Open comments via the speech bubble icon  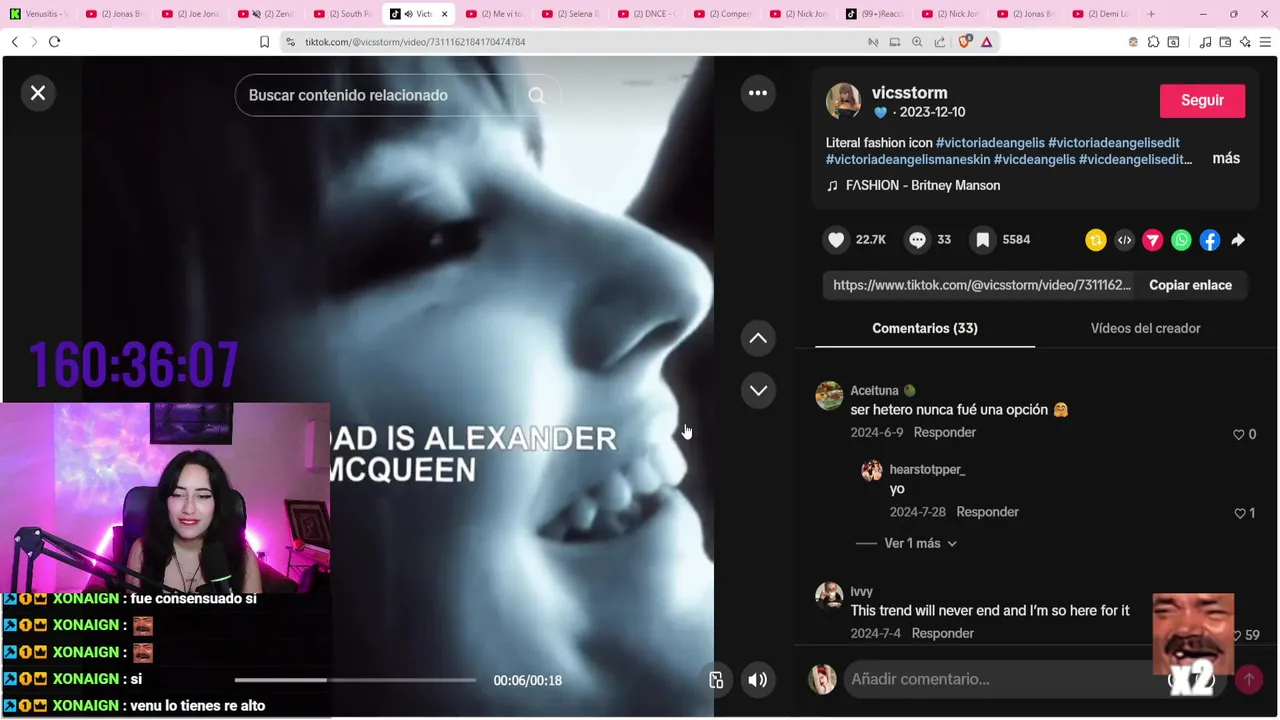click(917, 240)
